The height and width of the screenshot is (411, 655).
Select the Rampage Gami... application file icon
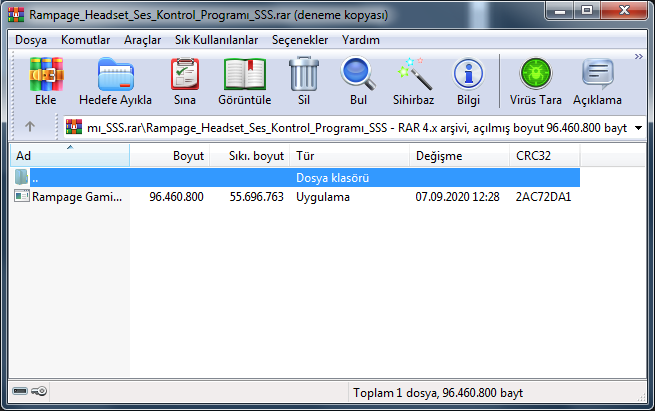[22, 196]
